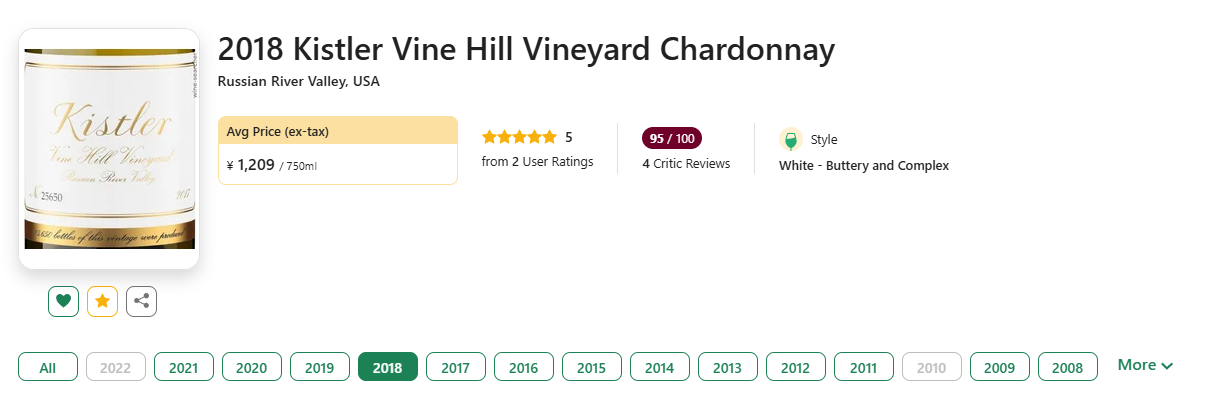Click the green heart favorite icon
1228x399 pixels.
[x=63, y=301]
